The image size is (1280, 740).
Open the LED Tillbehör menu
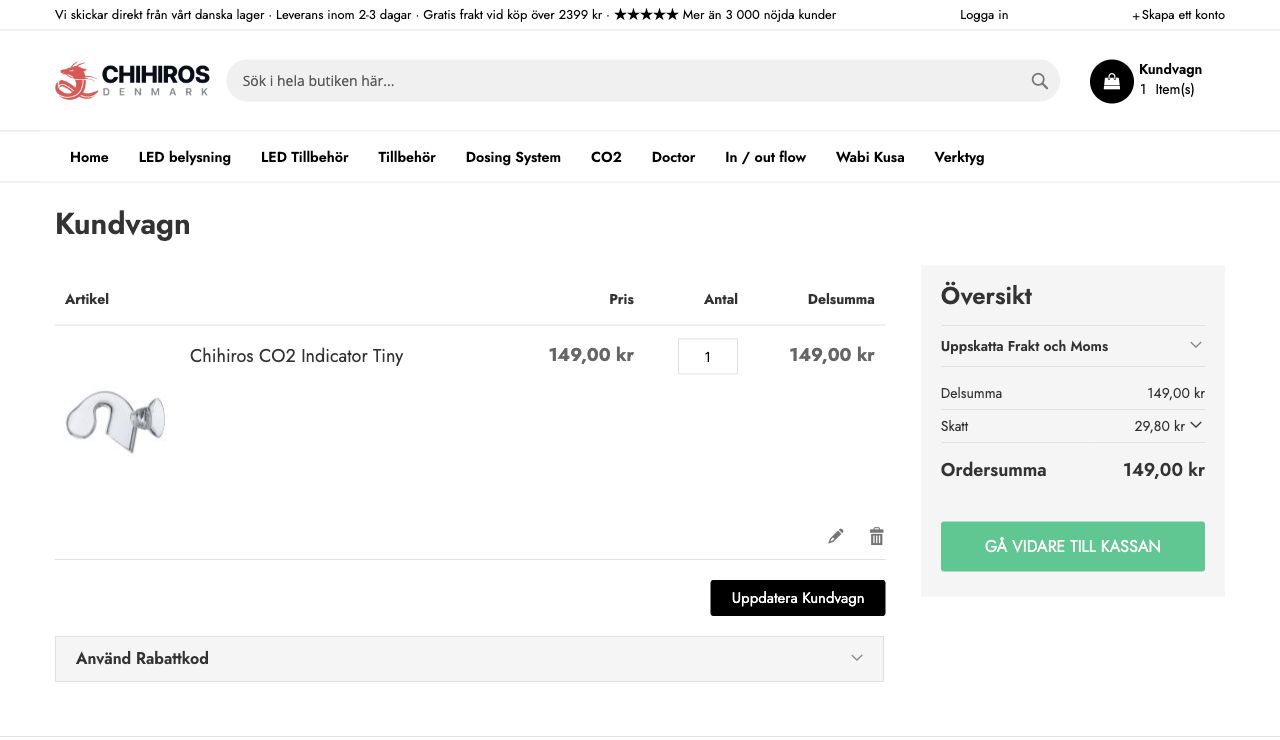[305, 157]
